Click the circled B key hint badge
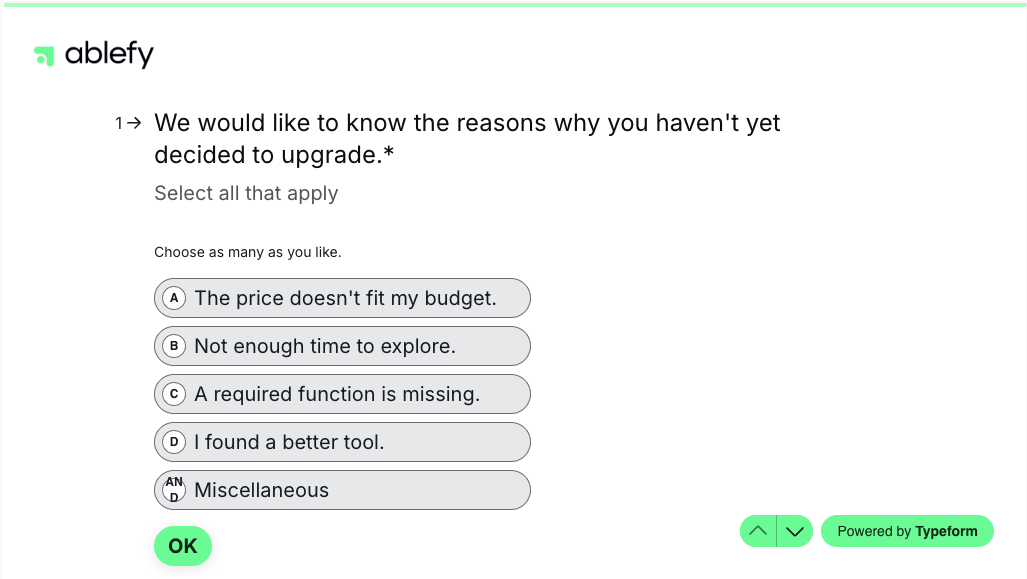 pos(174,345)
